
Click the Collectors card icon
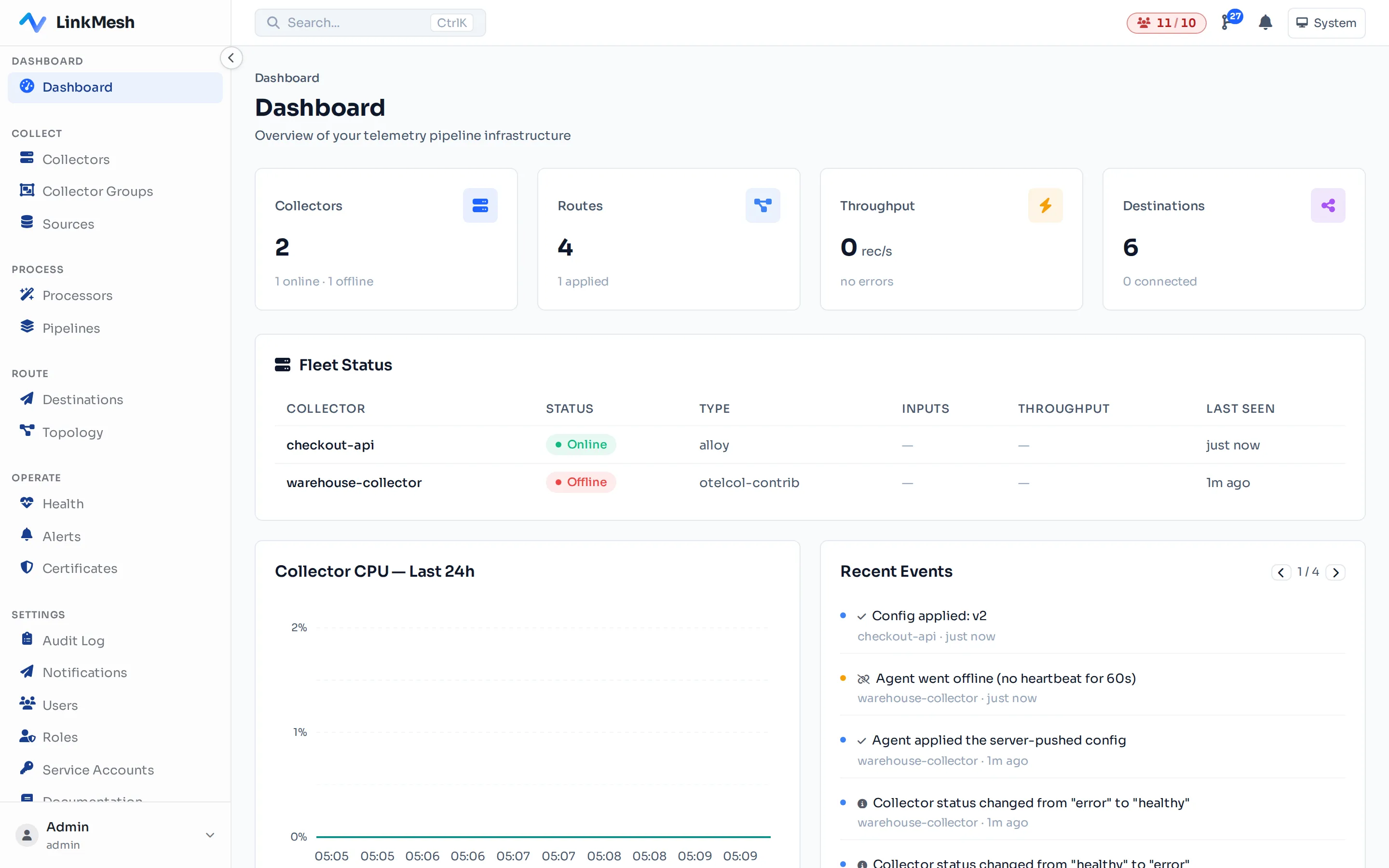(x=480, y=205)
